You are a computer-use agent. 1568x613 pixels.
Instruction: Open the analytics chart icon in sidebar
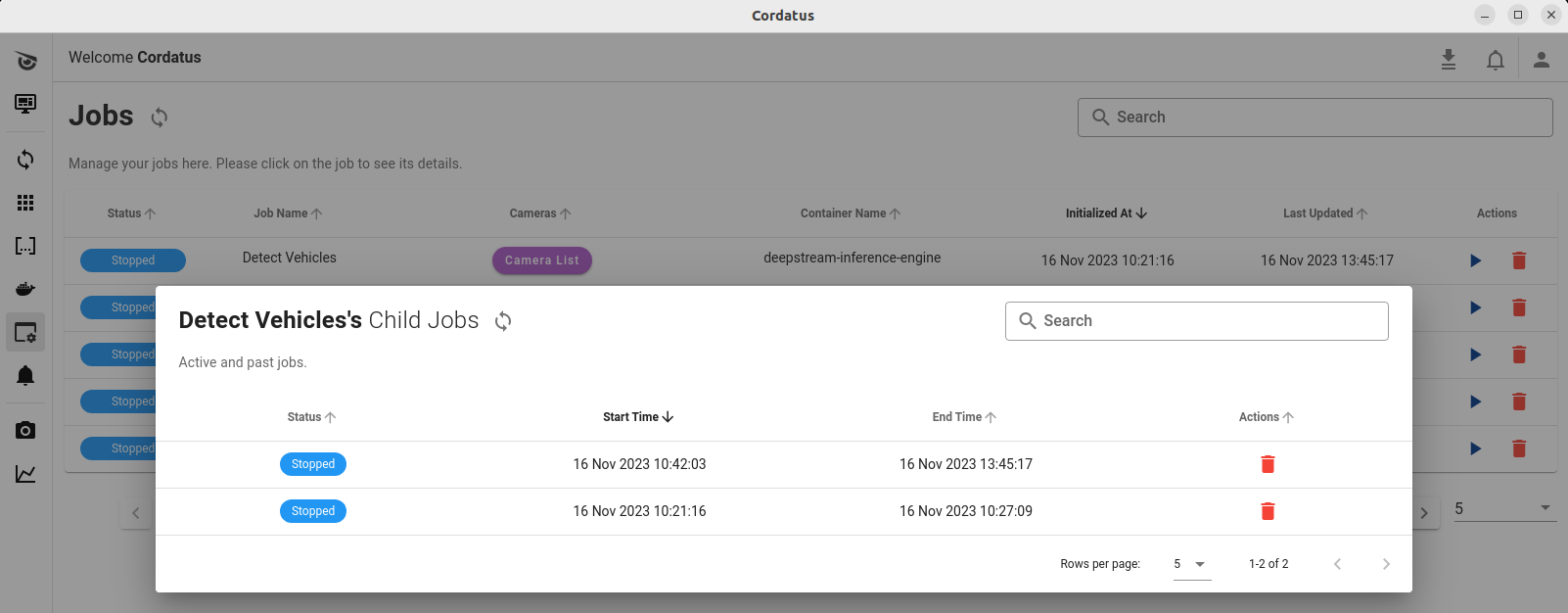tap(25, 475)
